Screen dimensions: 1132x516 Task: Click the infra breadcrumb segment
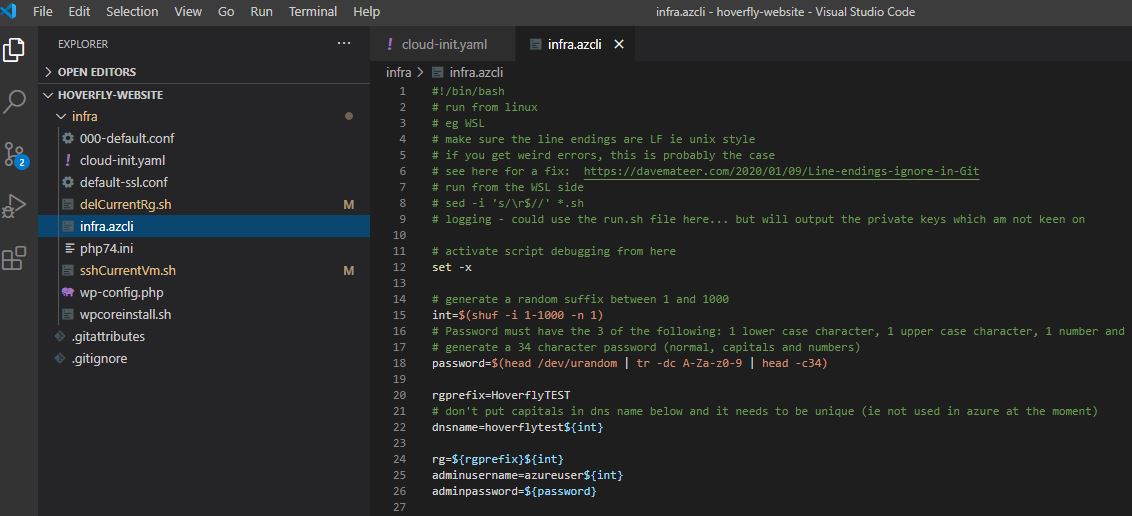click(x=399, y=72)
